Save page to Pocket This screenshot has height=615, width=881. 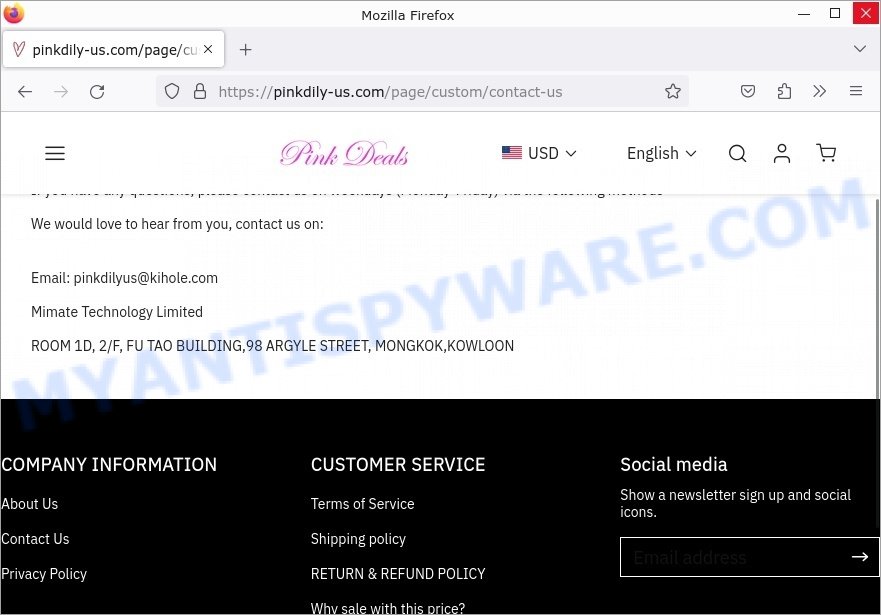[747, 91]
